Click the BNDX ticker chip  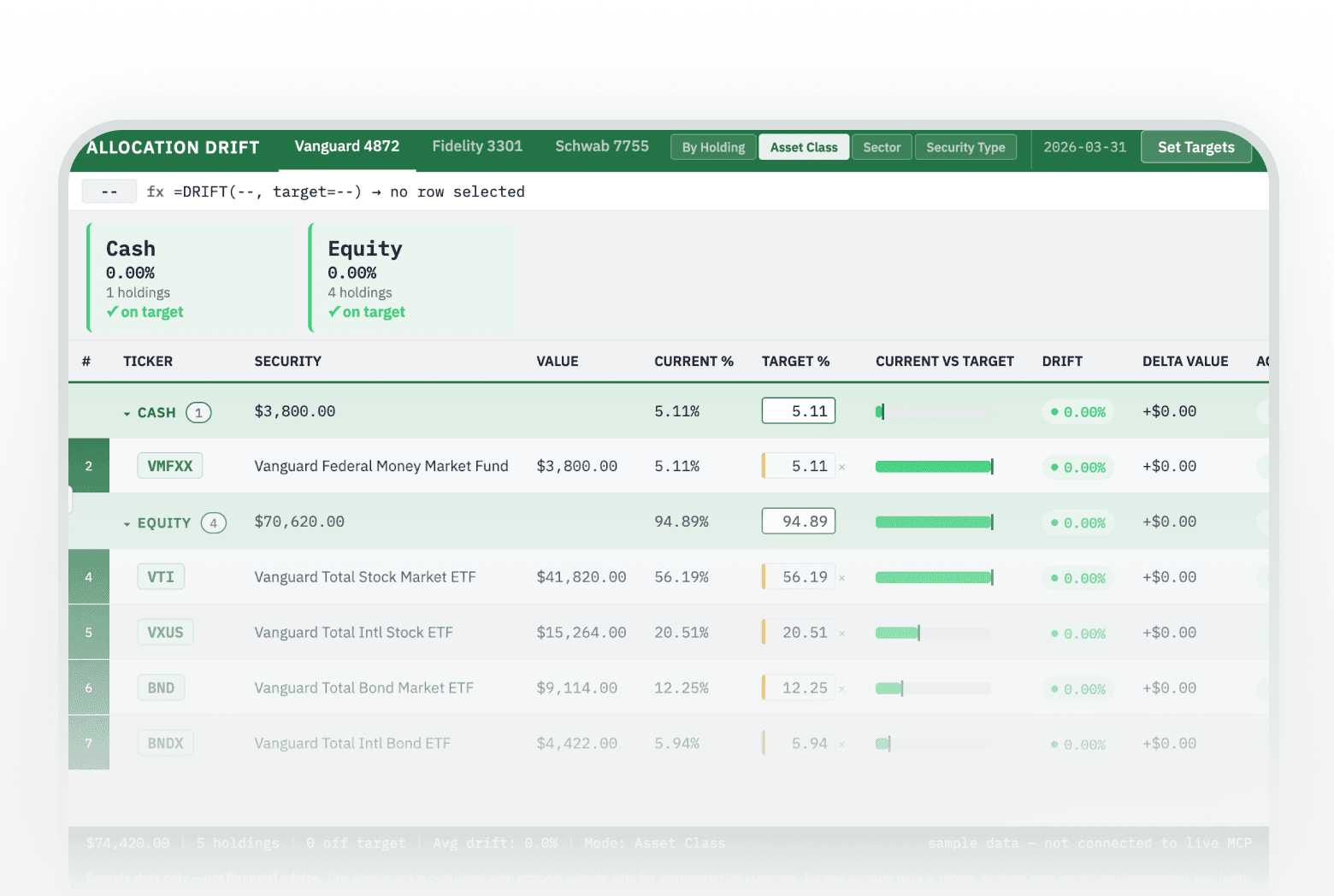165,743
